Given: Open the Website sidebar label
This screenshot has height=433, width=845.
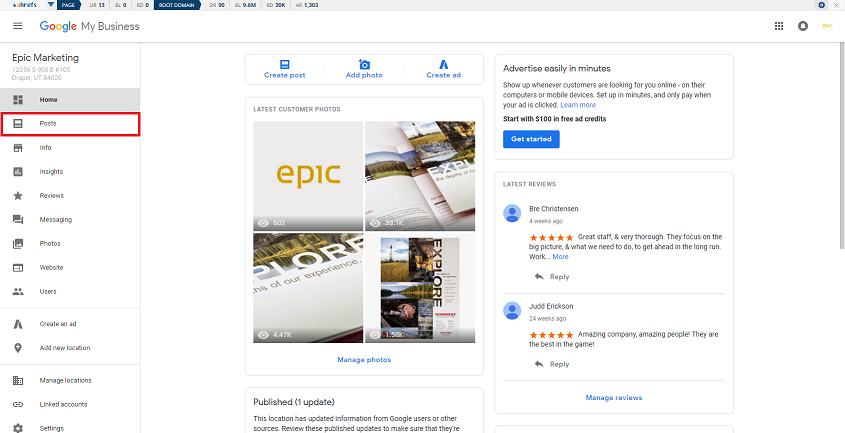Looking at the screenshot, I should [x=51, y=267].
